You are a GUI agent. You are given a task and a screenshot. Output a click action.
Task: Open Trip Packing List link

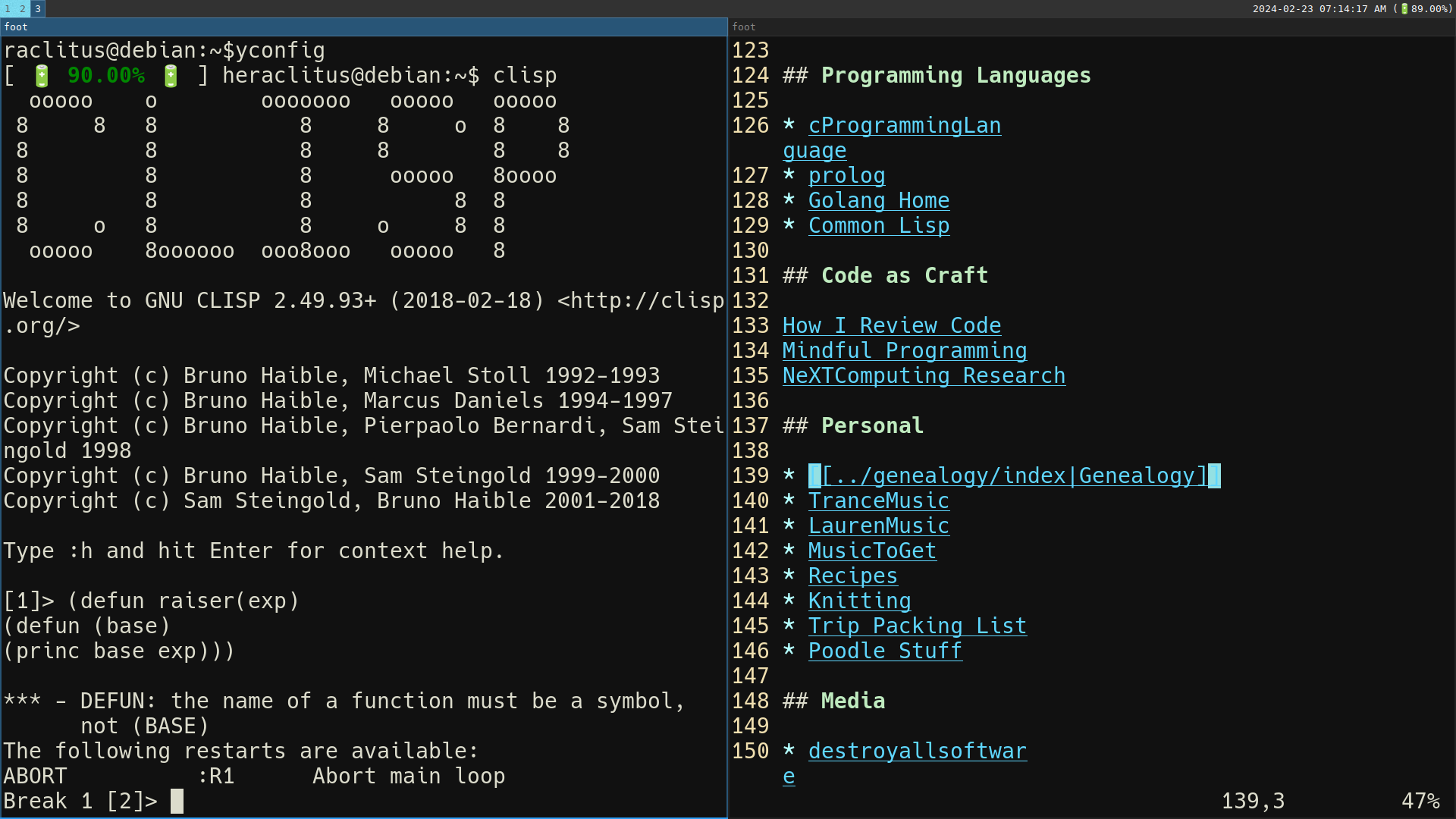coord(917,626)
